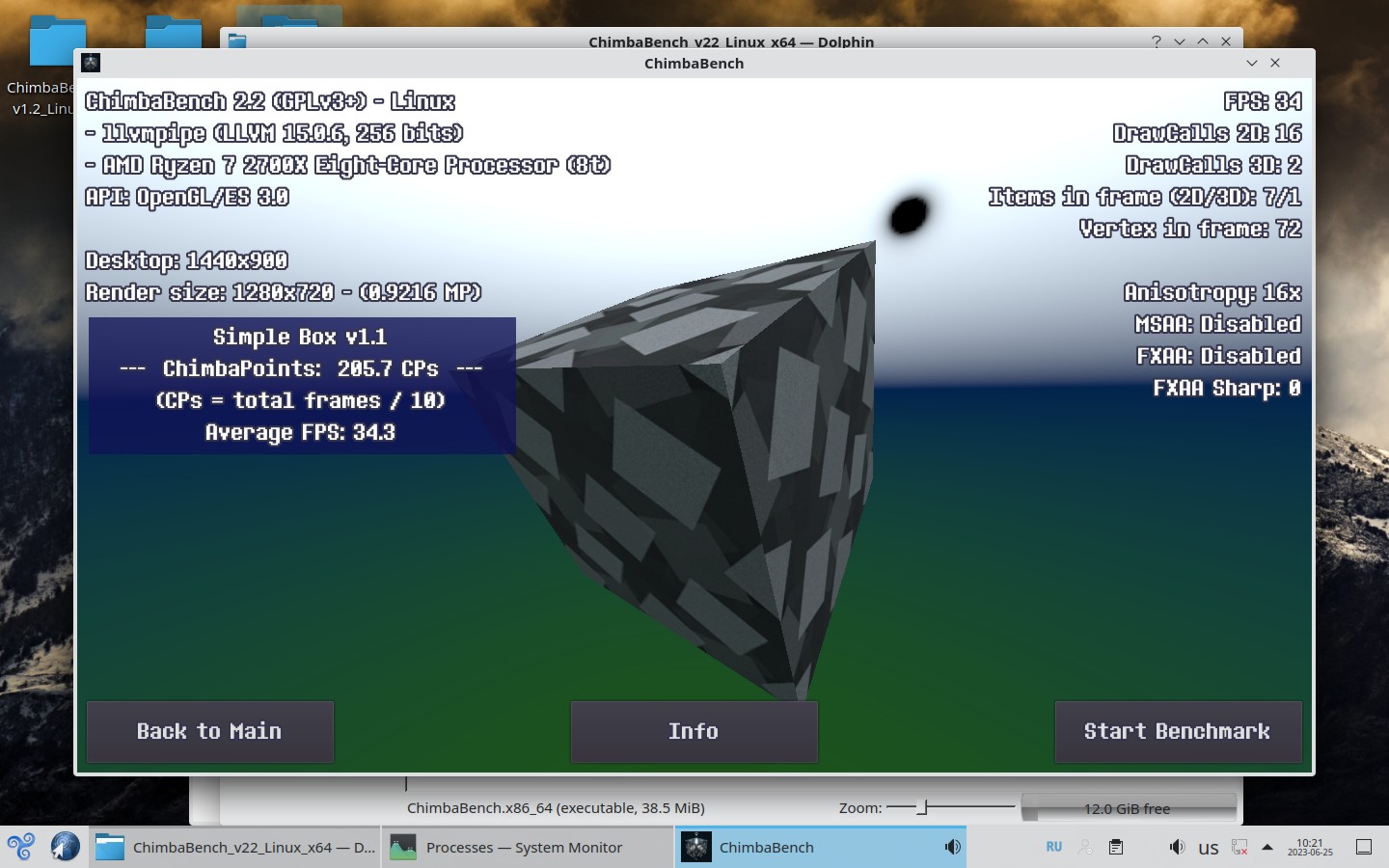
Task: Open the system tray volume control
Action: [x=1177, y=847]
